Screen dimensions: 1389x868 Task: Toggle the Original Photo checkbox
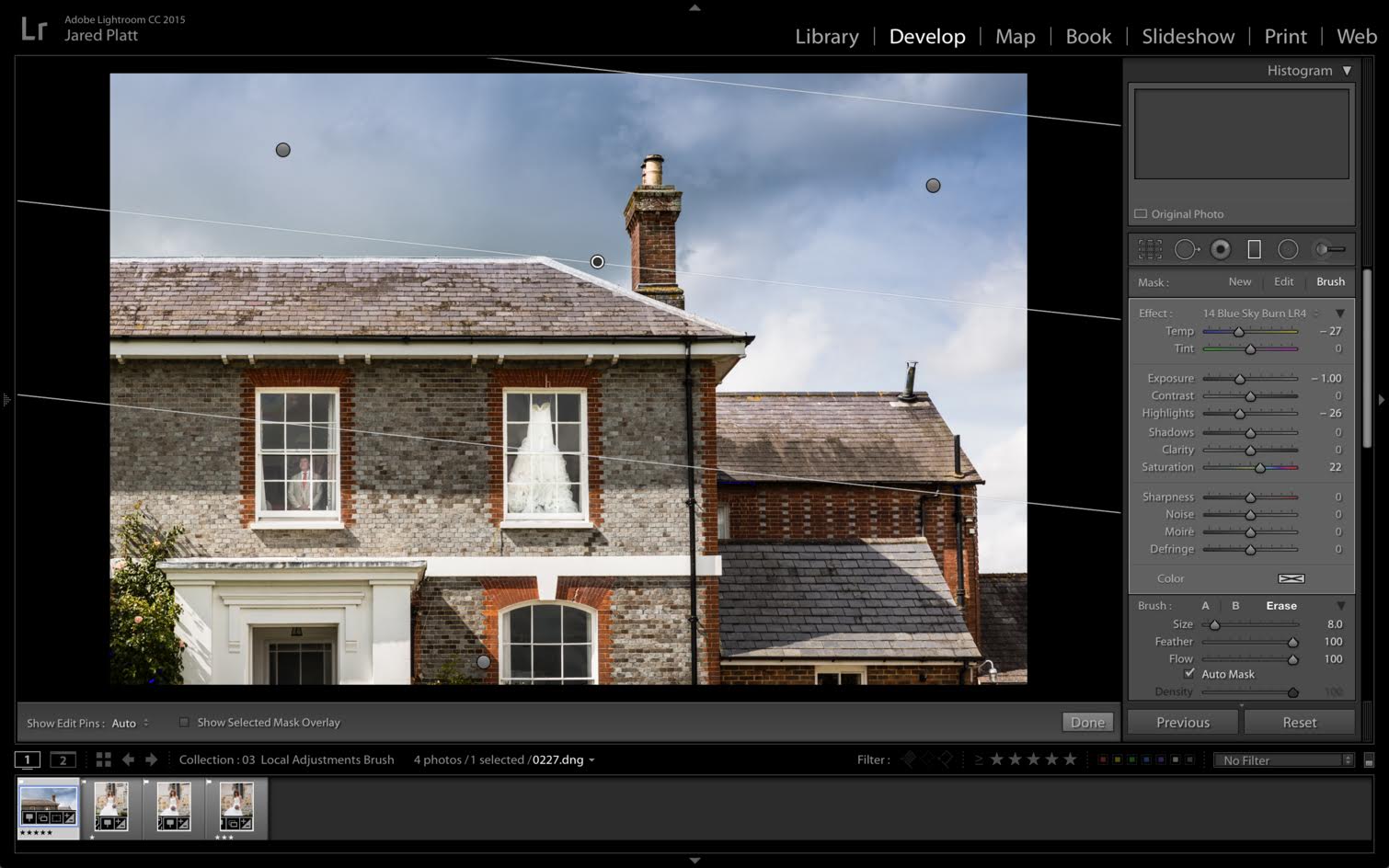pyautogui.click(x=1141, y=214)
